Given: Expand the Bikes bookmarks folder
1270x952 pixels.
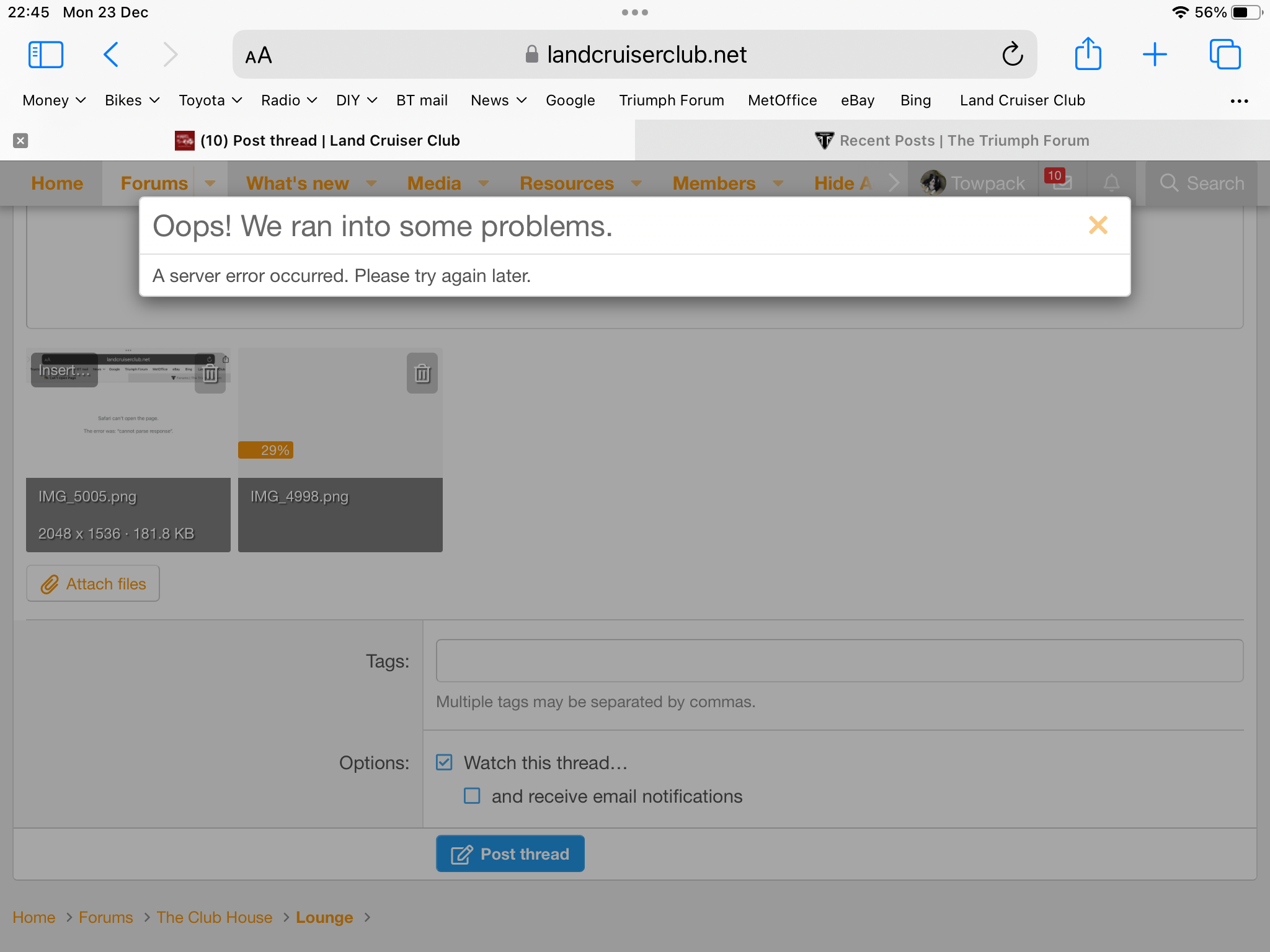Looking at the screenshot, I should tap(132, 100).
